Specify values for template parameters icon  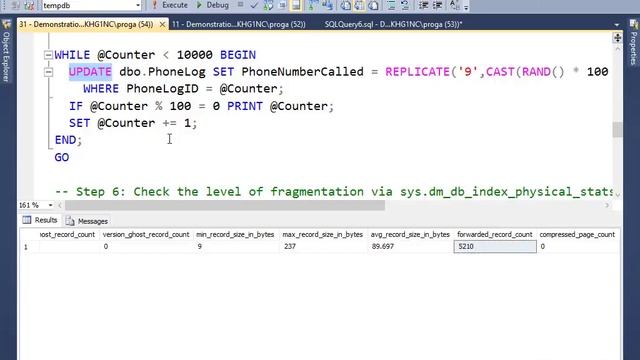454,5
